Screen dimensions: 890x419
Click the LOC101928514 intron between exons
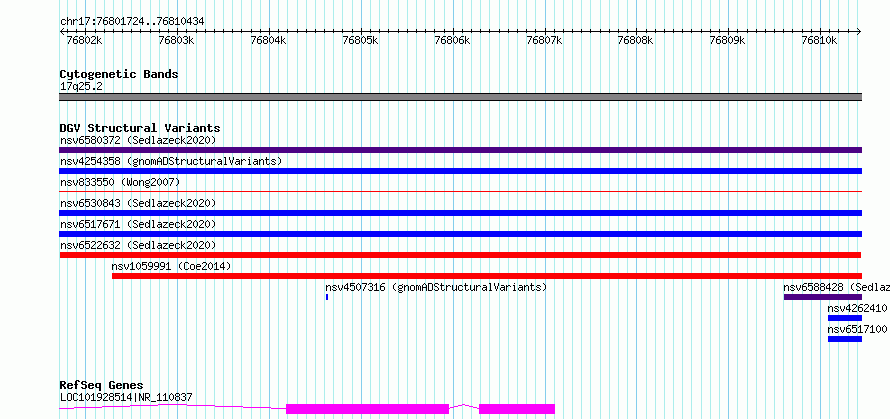click(x=464, y=407)
